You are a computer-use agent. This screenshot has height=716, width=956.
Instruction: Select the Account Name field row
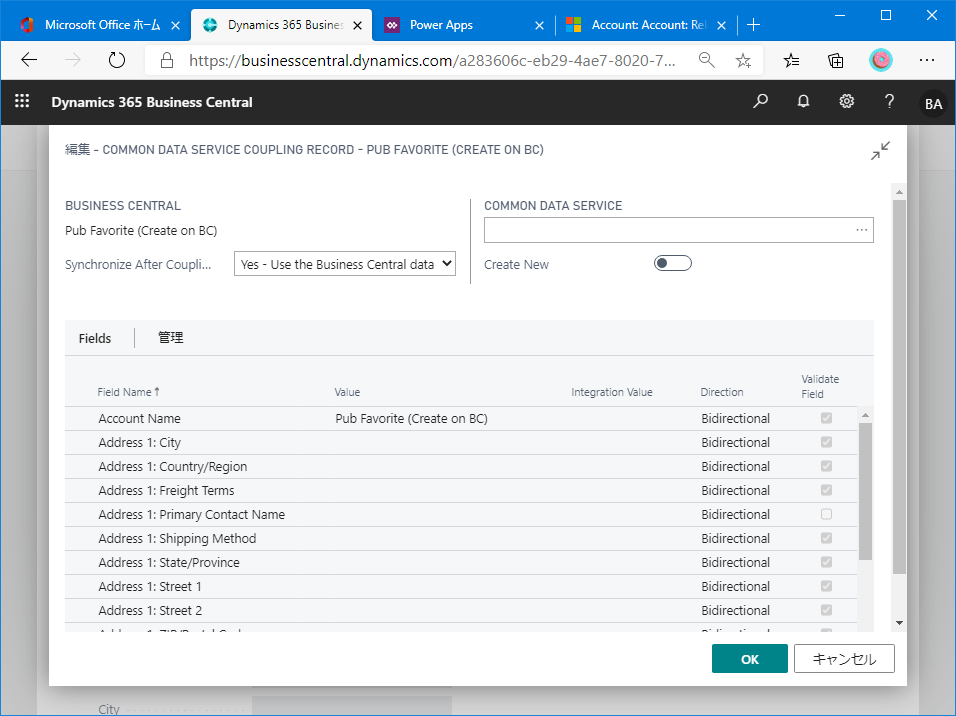[x=461, y=418]
